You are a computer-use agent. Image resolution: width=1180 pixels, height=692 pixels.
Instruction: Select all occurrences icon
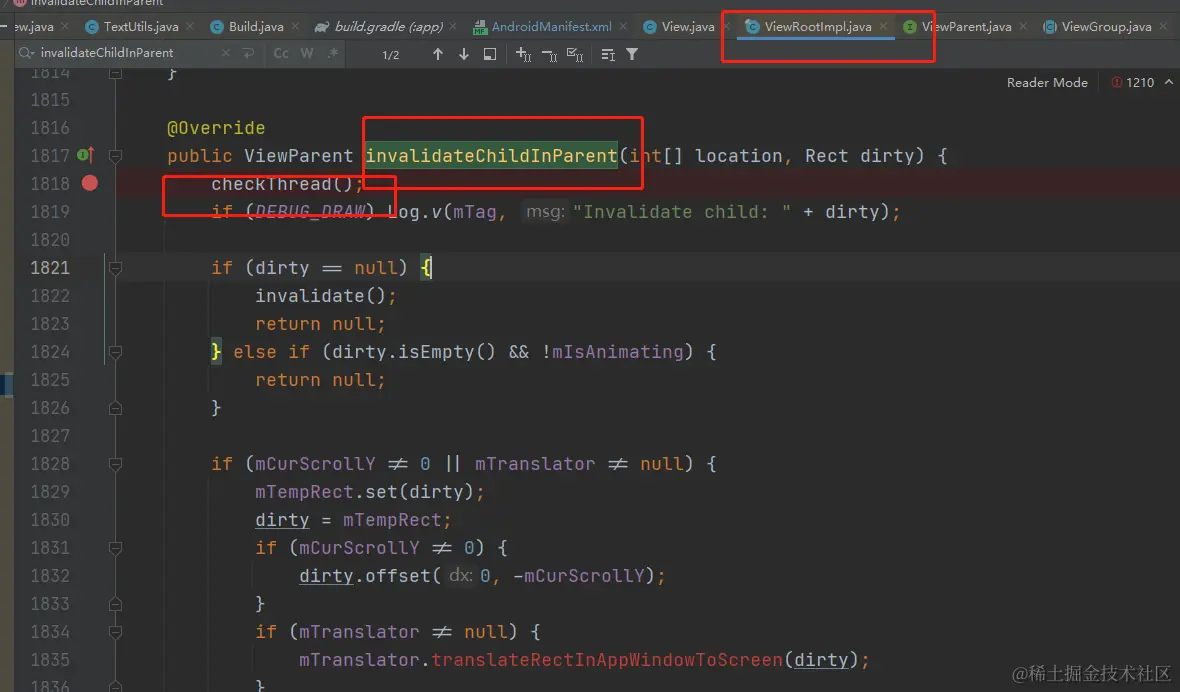pyautogui.click(x=575, y=54)
